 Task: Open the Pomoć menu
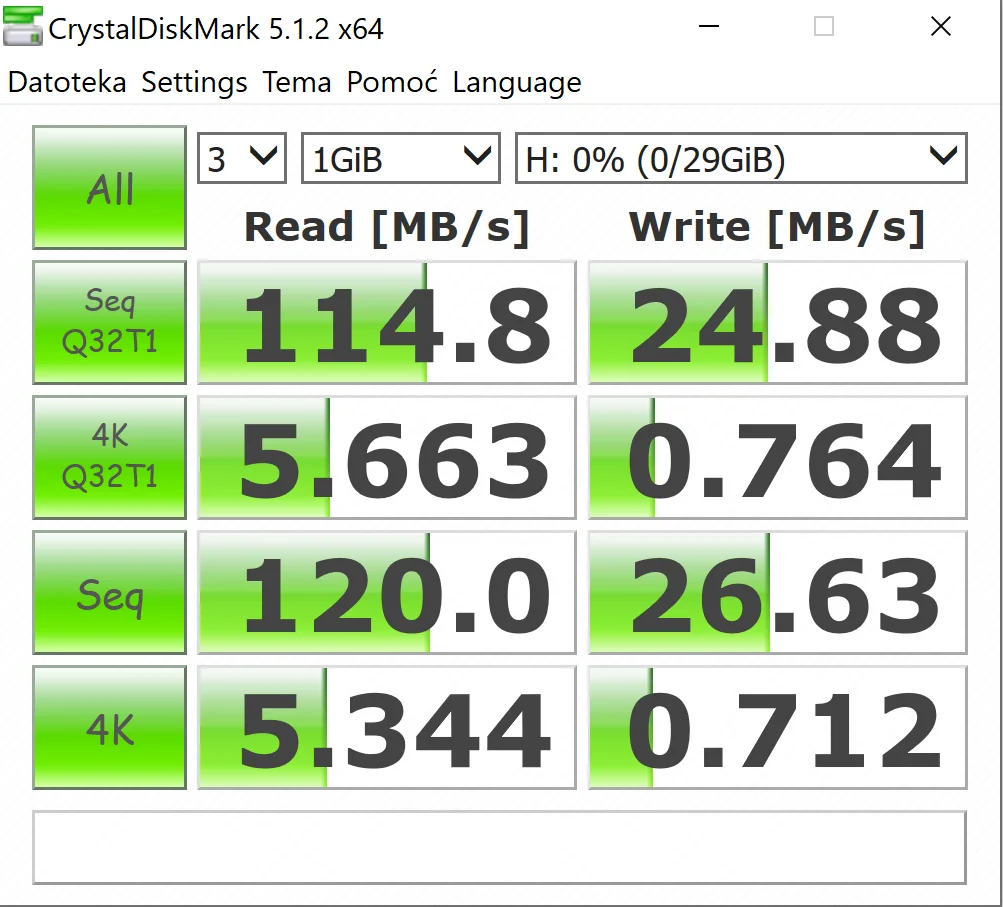click(x=392, y=83)
